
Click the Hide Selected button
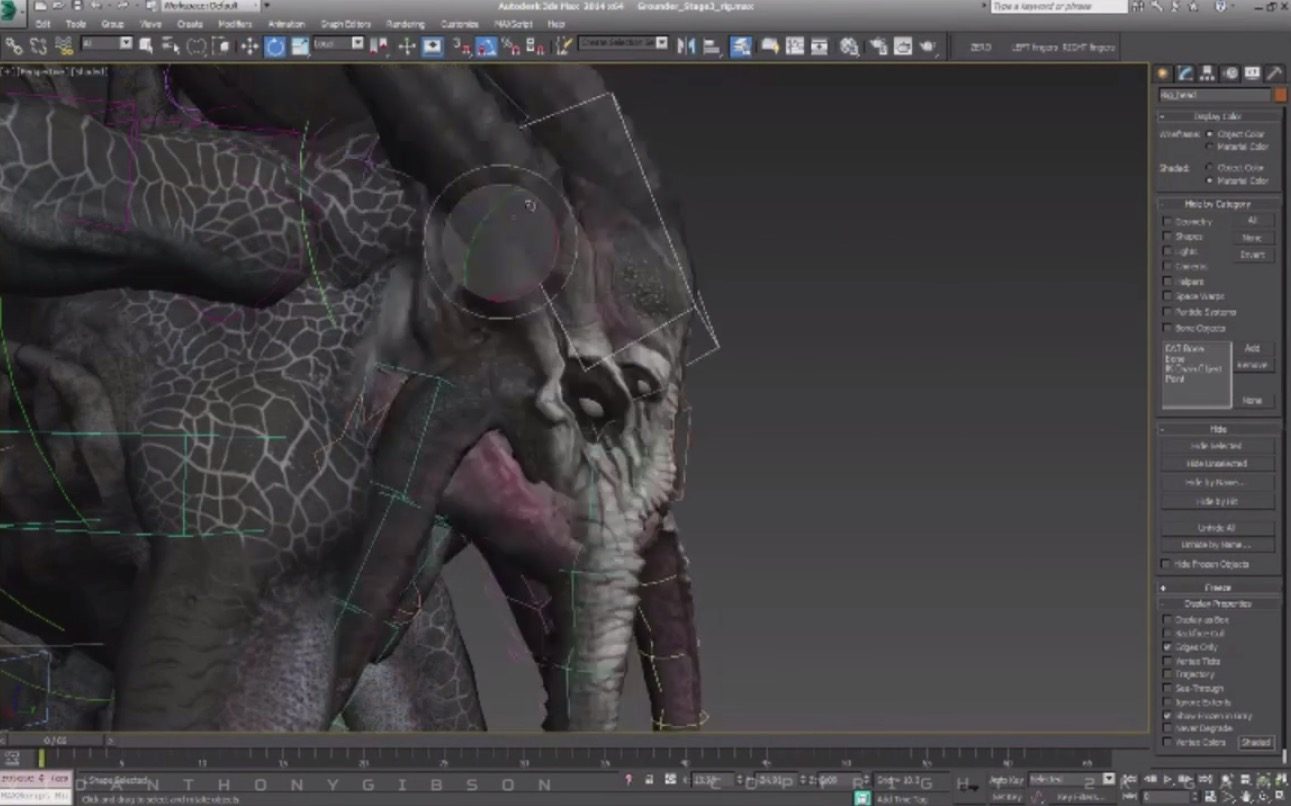tap(1217, 446)
